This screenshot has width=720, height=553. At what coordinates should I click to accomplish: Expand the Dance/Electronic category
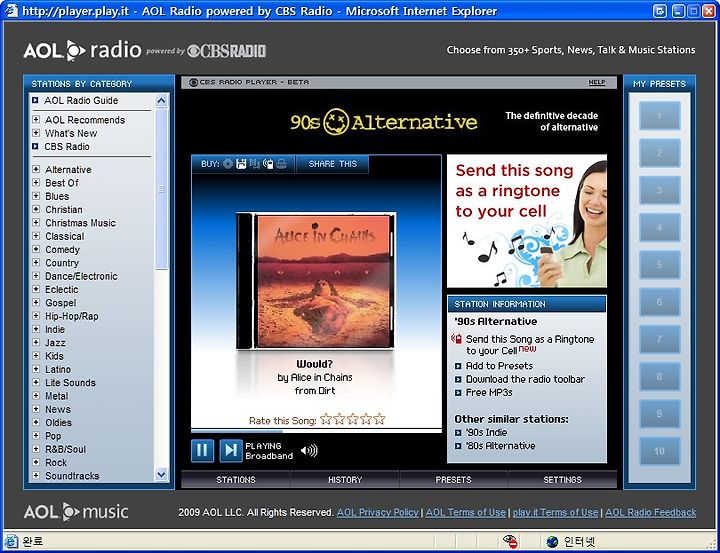coord(36,276)
